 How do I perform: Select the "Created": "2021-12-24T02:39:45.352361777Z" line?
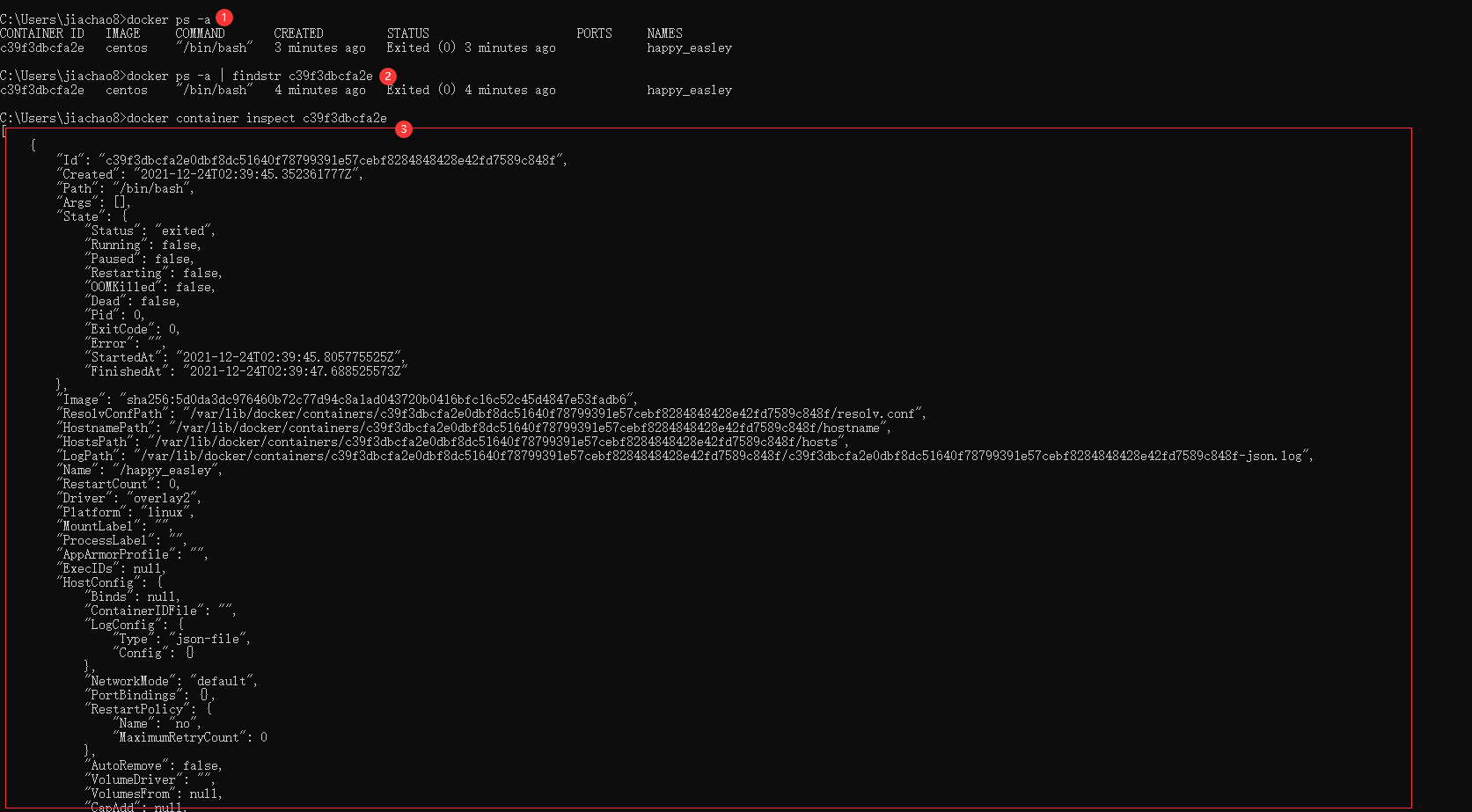(x=210, y=174)
